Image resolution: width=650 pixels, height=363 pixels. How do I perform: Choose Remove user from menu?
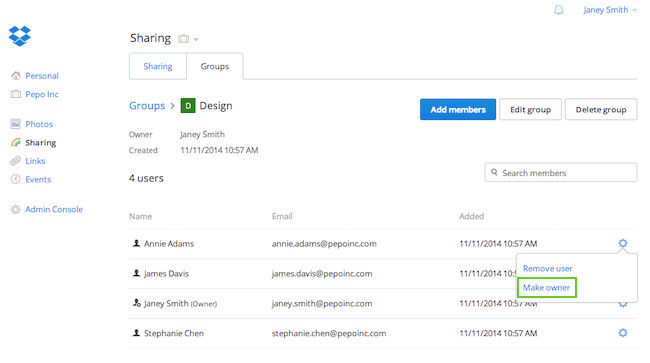click(x=548, y=269)
